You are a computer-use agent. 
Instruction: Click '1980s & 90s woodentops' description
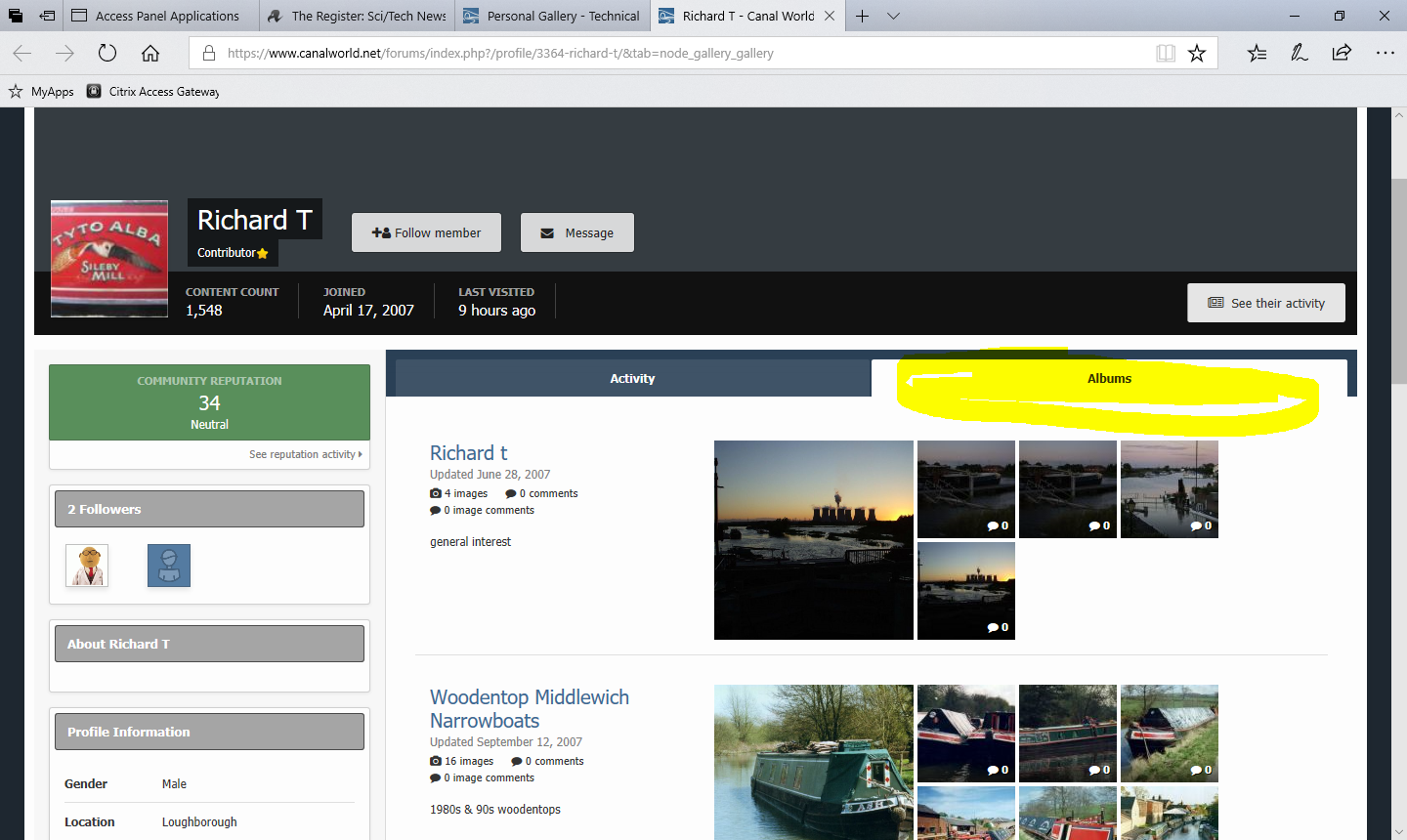coord(495,810)
